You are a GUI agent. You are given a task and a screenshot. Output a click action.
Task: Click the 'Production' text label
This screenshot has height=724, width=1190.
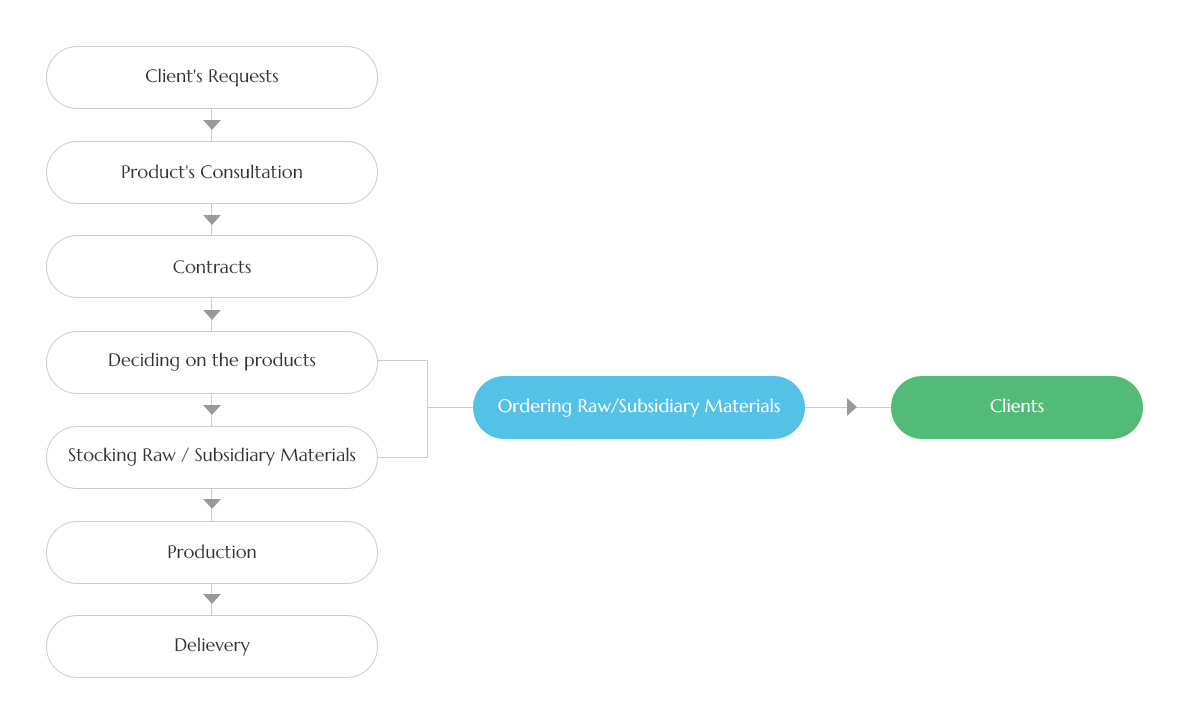pos(212,552)
